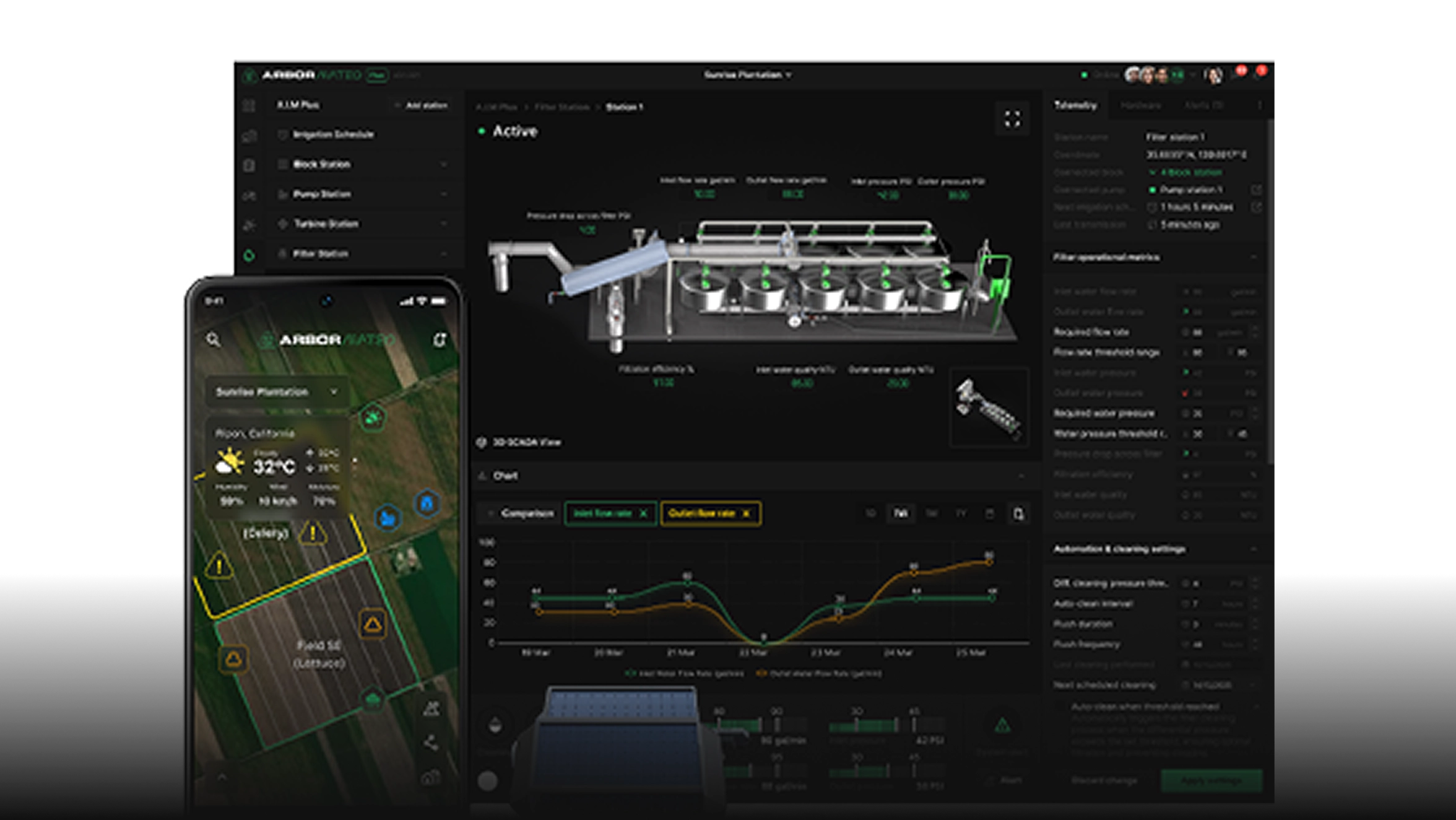
Task: Tap the refresh icon in phone header
Action: click(440, 339)
